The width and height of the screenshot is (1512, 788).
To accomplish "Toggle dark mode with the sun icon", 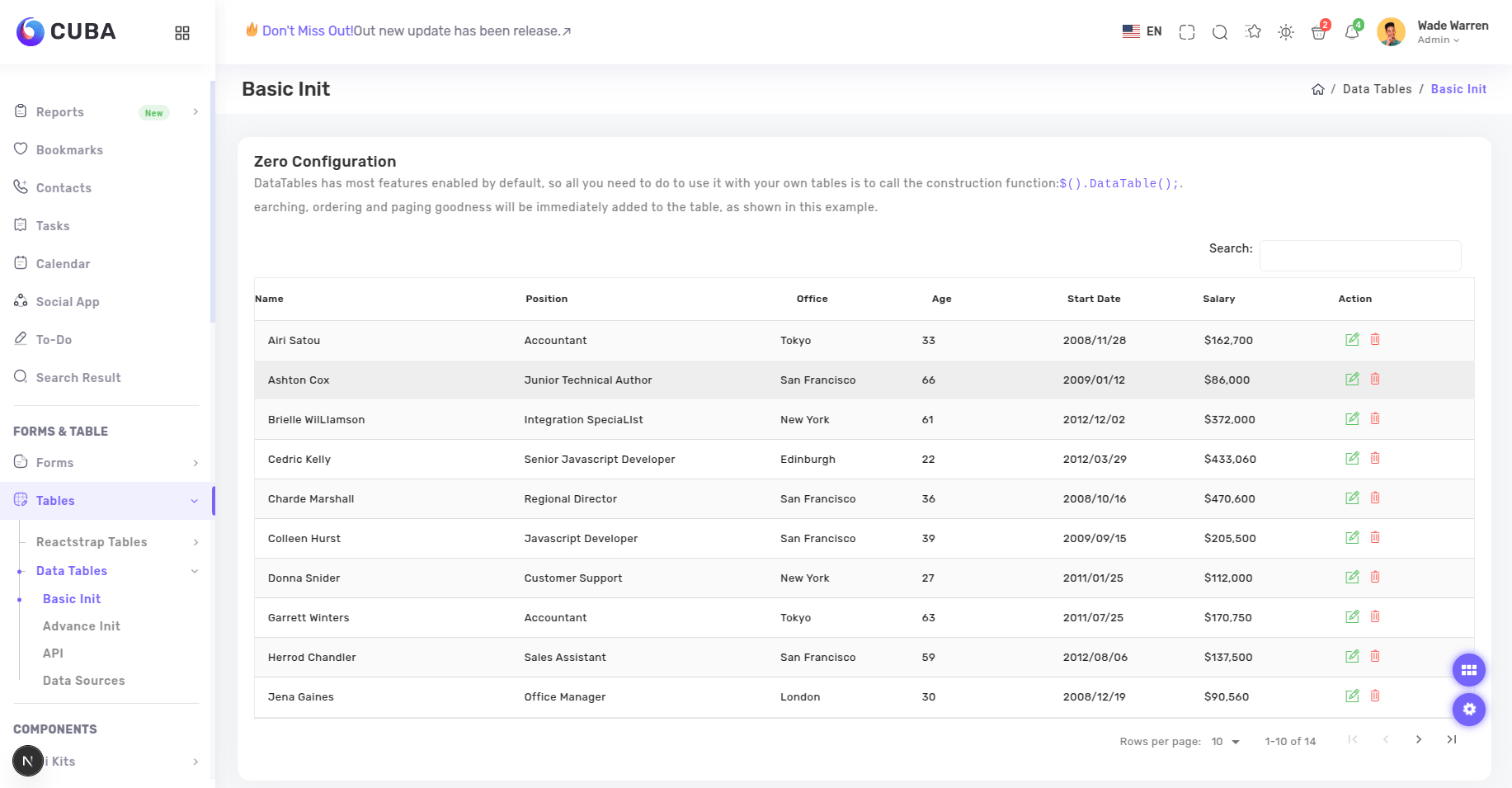I will coord(1285,32).
